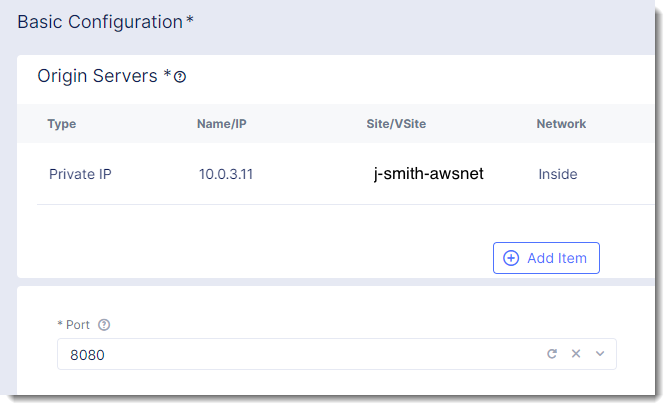
Task: Click the Private IP cell in the row
Action: (x=80, y=174)
